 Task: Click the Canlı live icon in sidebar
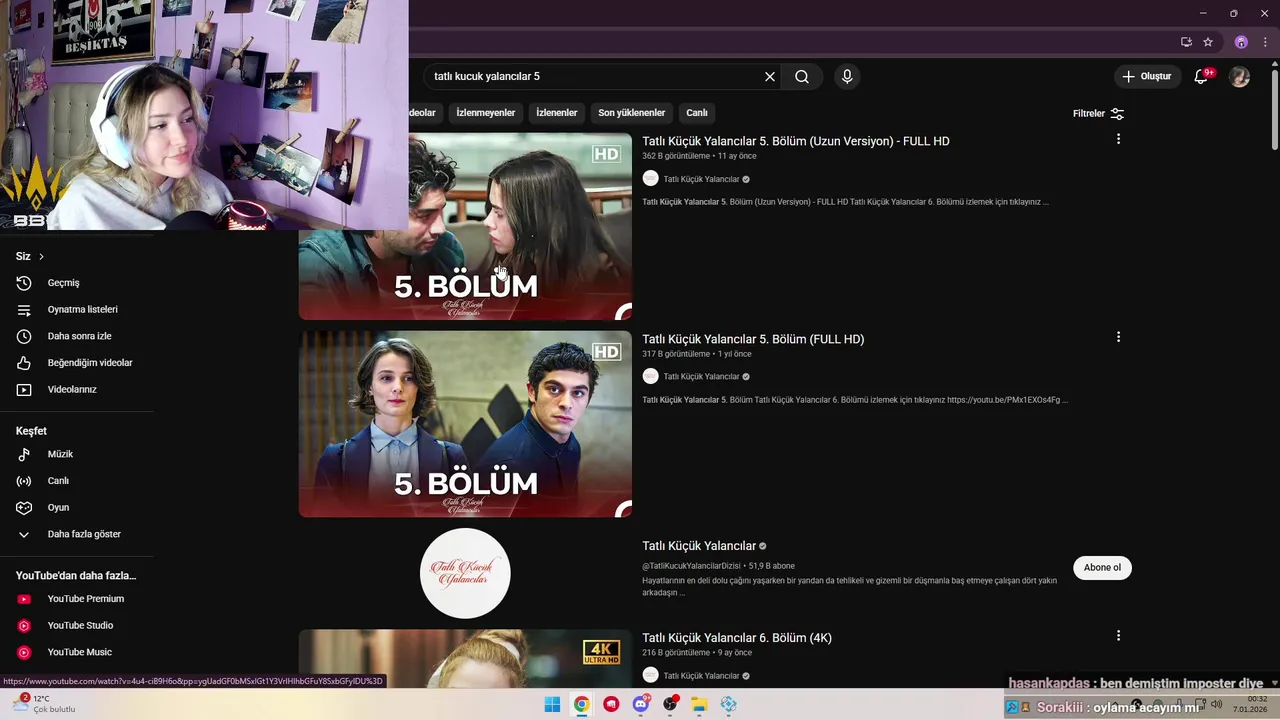(x=24, y=481)
